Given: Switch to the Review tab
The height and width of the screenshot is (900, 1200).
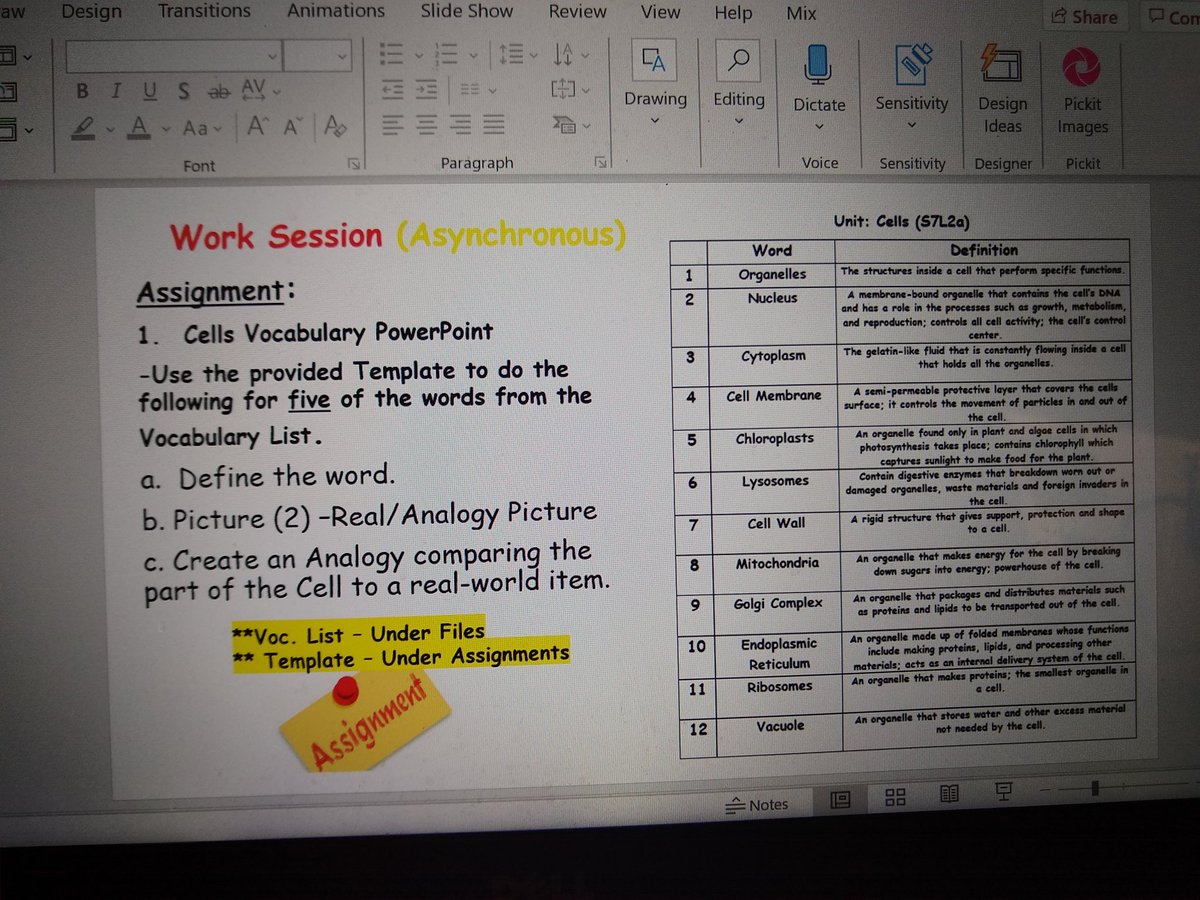Looking at the screenshot, I should [x=577, y=13].
